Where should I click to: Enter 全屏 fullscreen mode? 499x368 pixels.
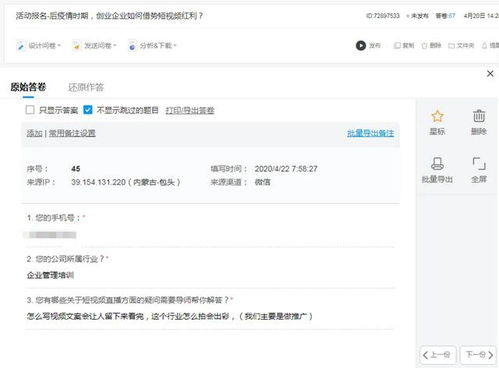tap(479, 164)
